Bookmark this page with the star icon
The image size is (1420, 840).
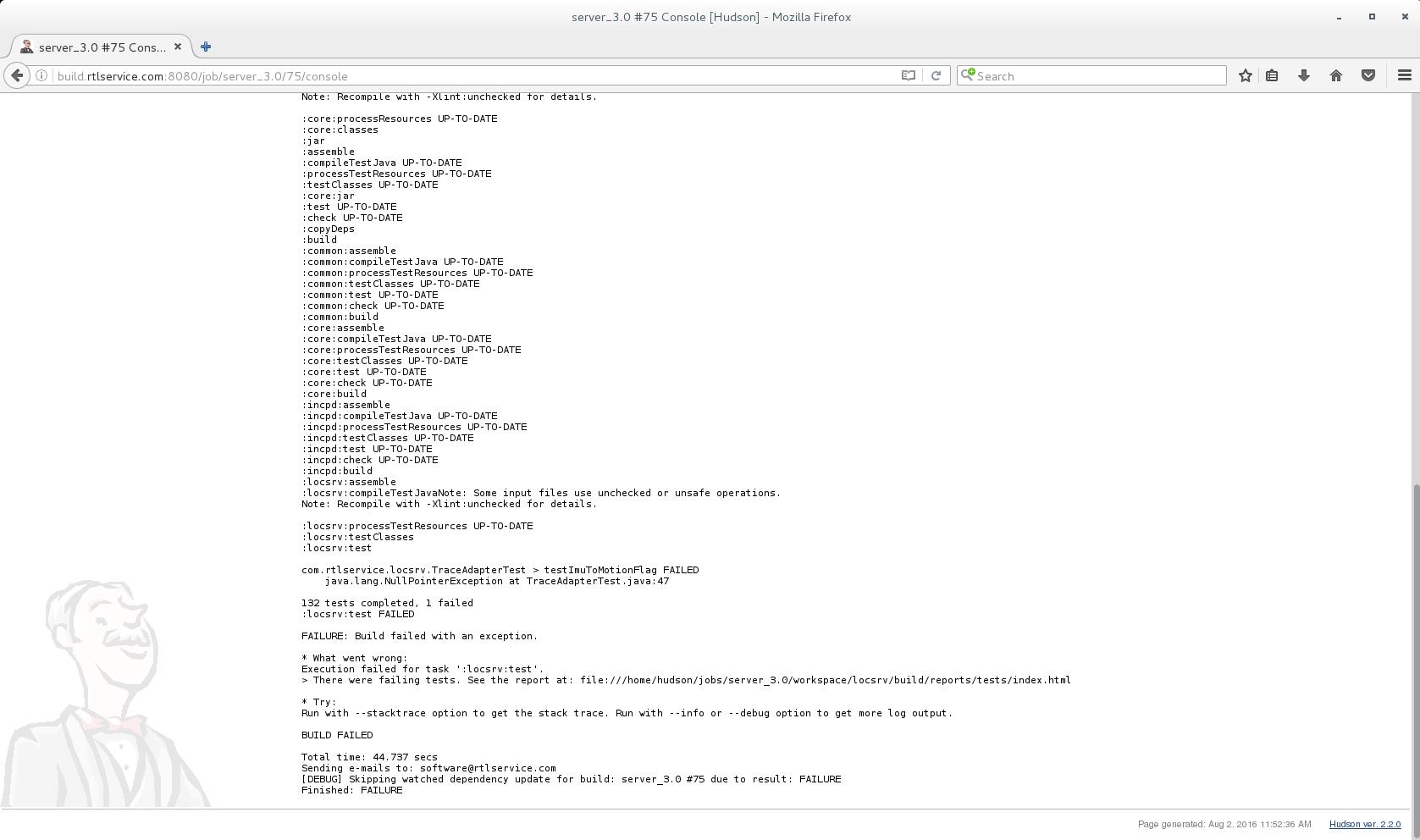[1245, 75]
